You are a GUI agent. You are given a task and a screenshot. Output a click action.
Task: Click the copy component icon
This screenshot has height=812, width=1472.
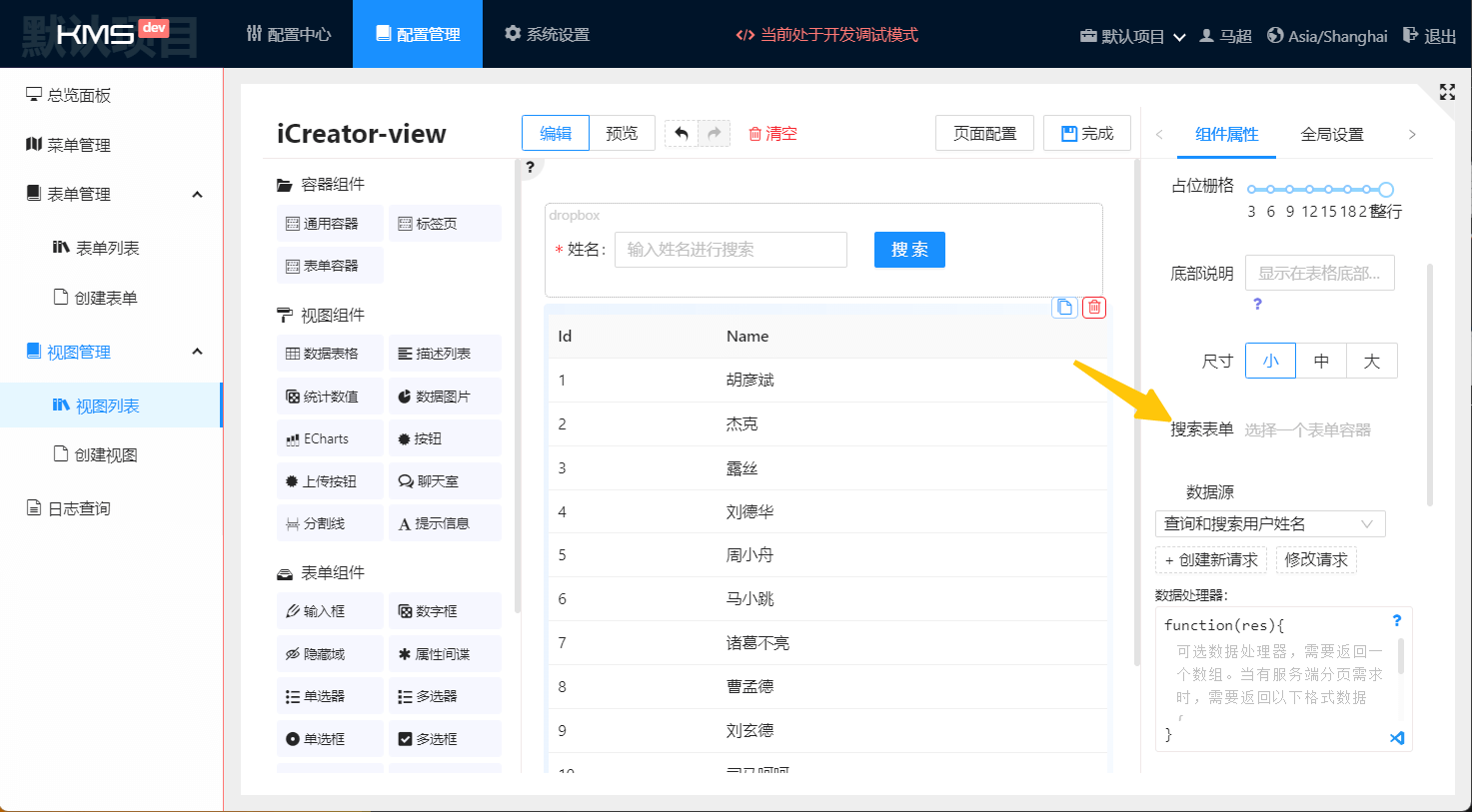point(1064,308)
